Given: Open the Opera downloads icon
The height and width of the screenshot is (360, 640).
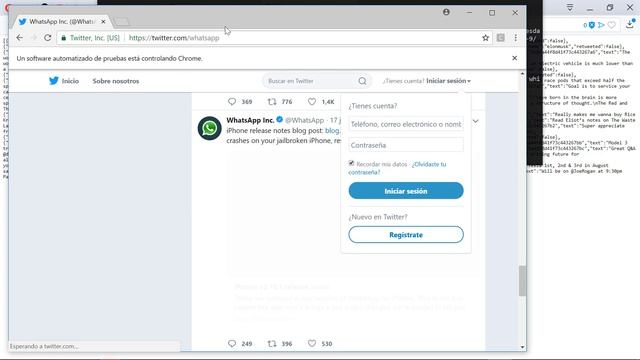Looking at the screenshot, I should tap(630, 24).
